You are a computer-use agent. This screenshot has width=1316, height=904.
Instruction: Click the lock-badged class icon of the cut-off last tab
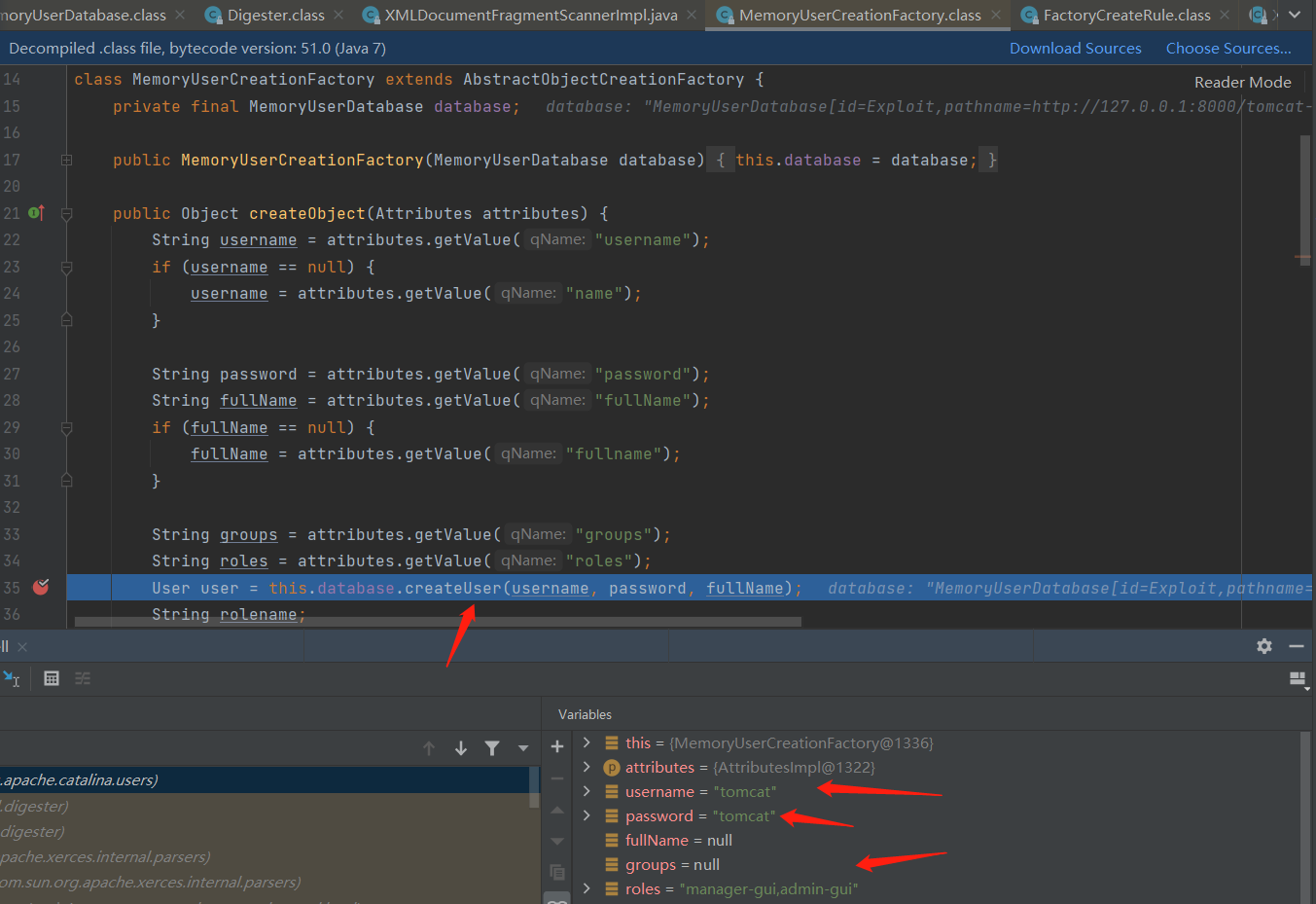[1258, 15]
